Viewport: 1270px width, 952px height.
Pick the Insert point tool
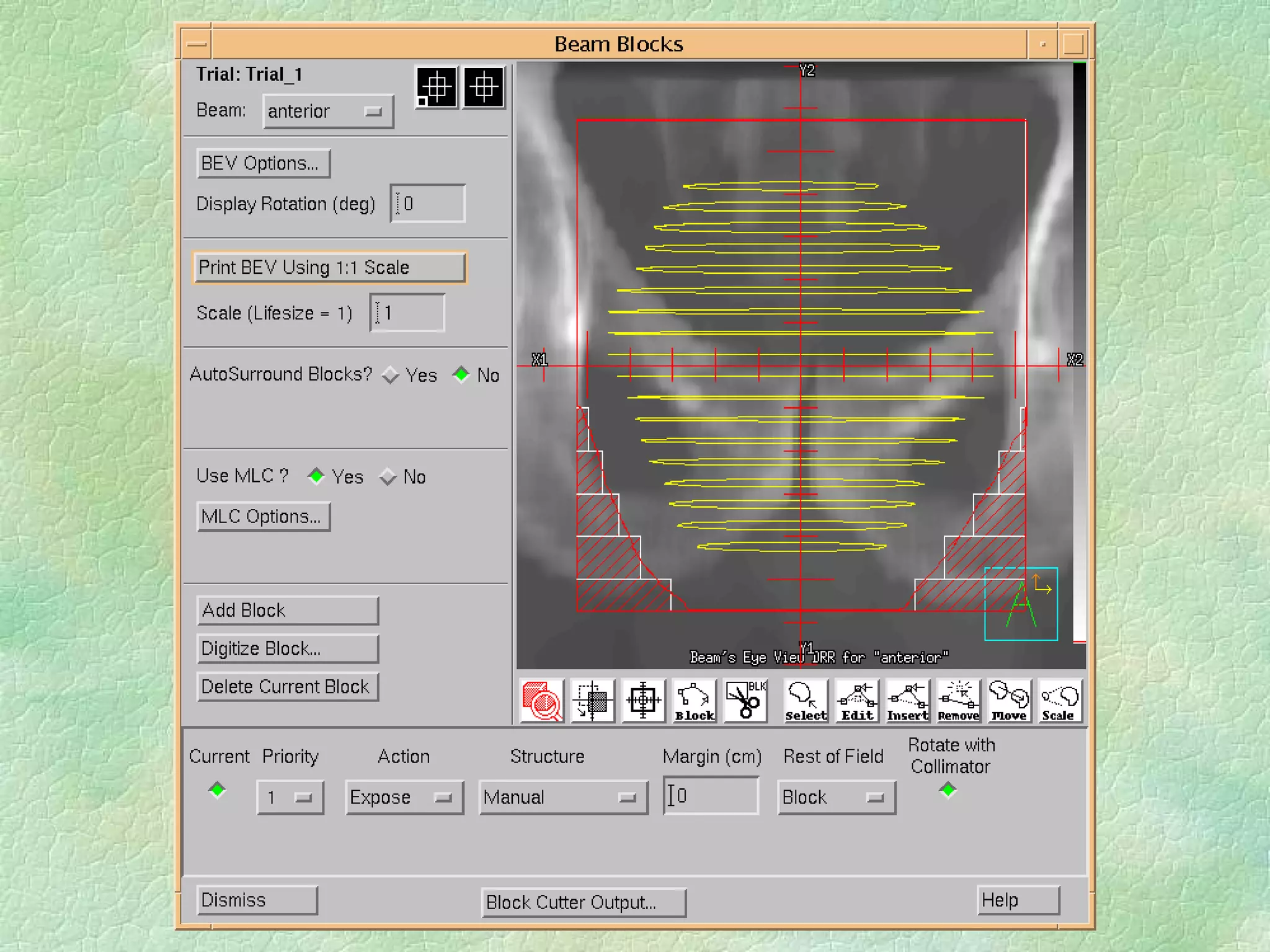coord(907,701)
